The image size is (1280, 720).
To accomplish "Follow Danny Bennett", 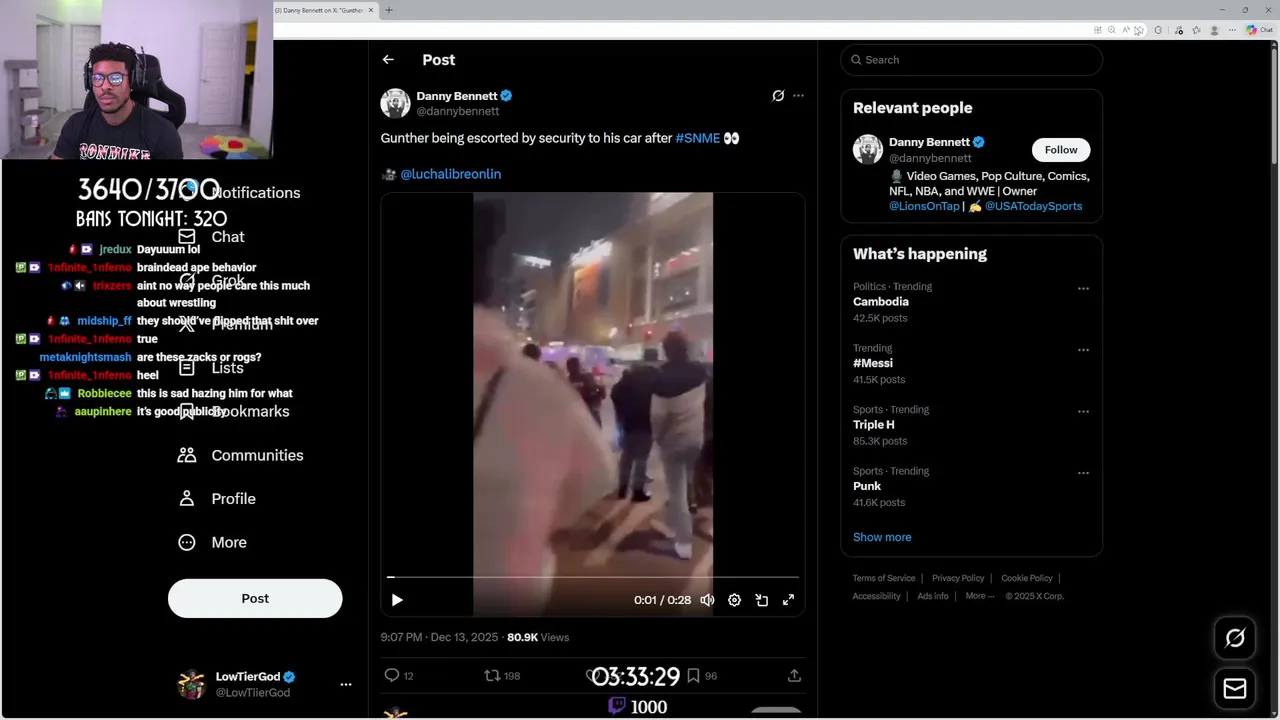I will click(x=1061, y=150).
